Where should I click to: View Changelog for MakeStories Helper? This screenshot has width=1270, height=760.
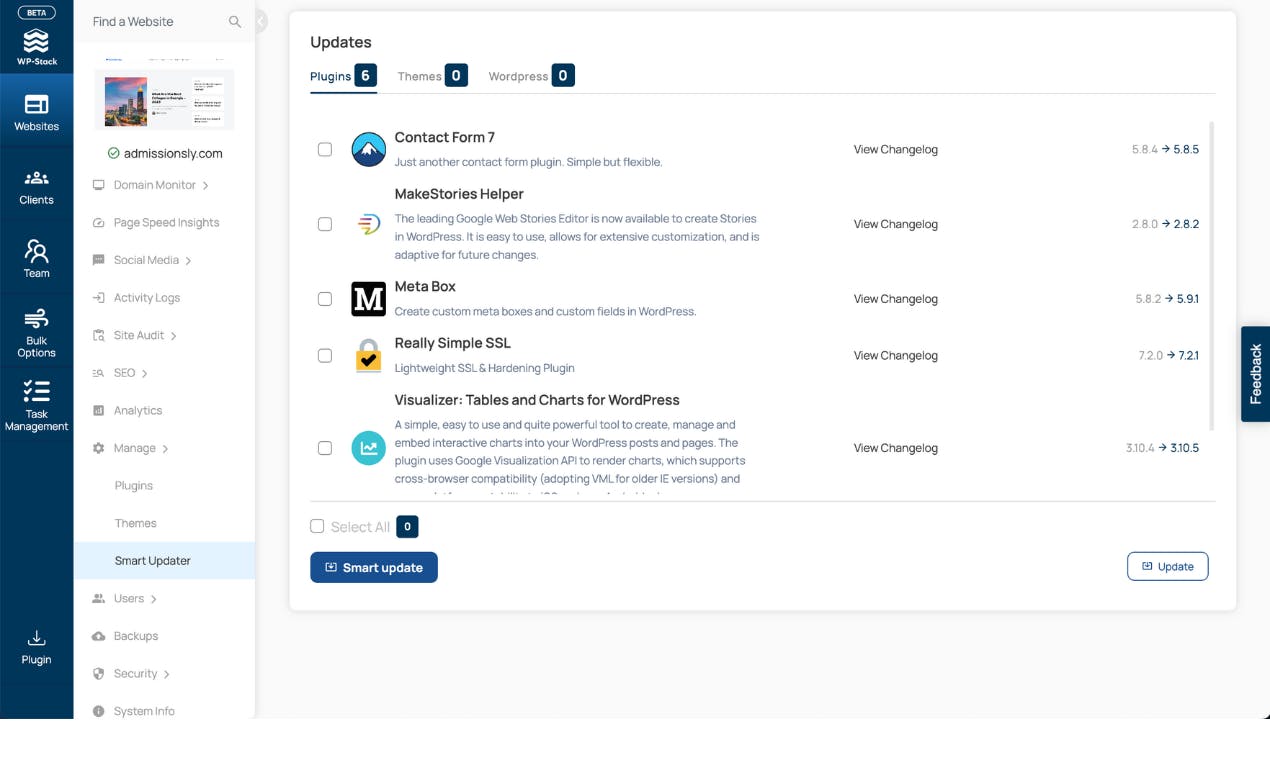pyautogui.click(x=895, y=224)
